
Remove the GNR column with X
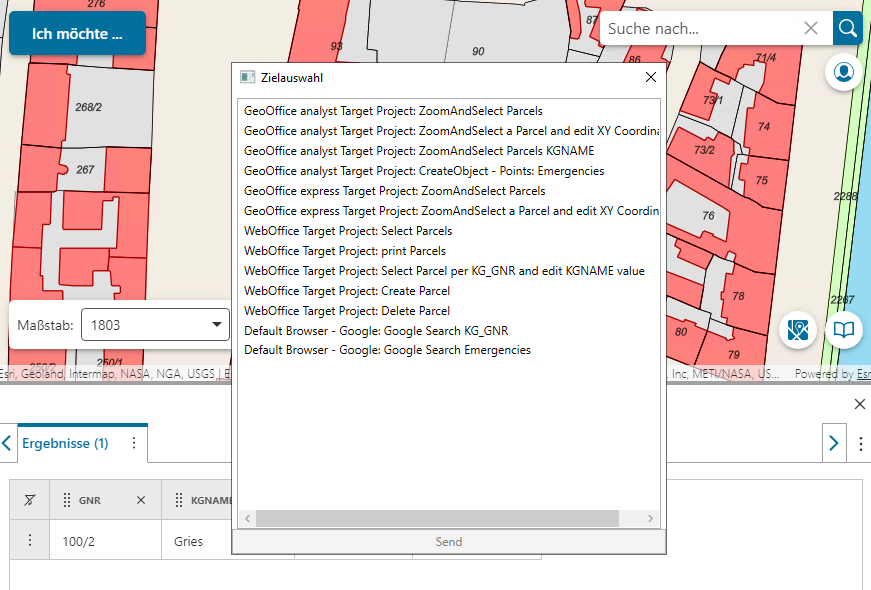[141, 500]
